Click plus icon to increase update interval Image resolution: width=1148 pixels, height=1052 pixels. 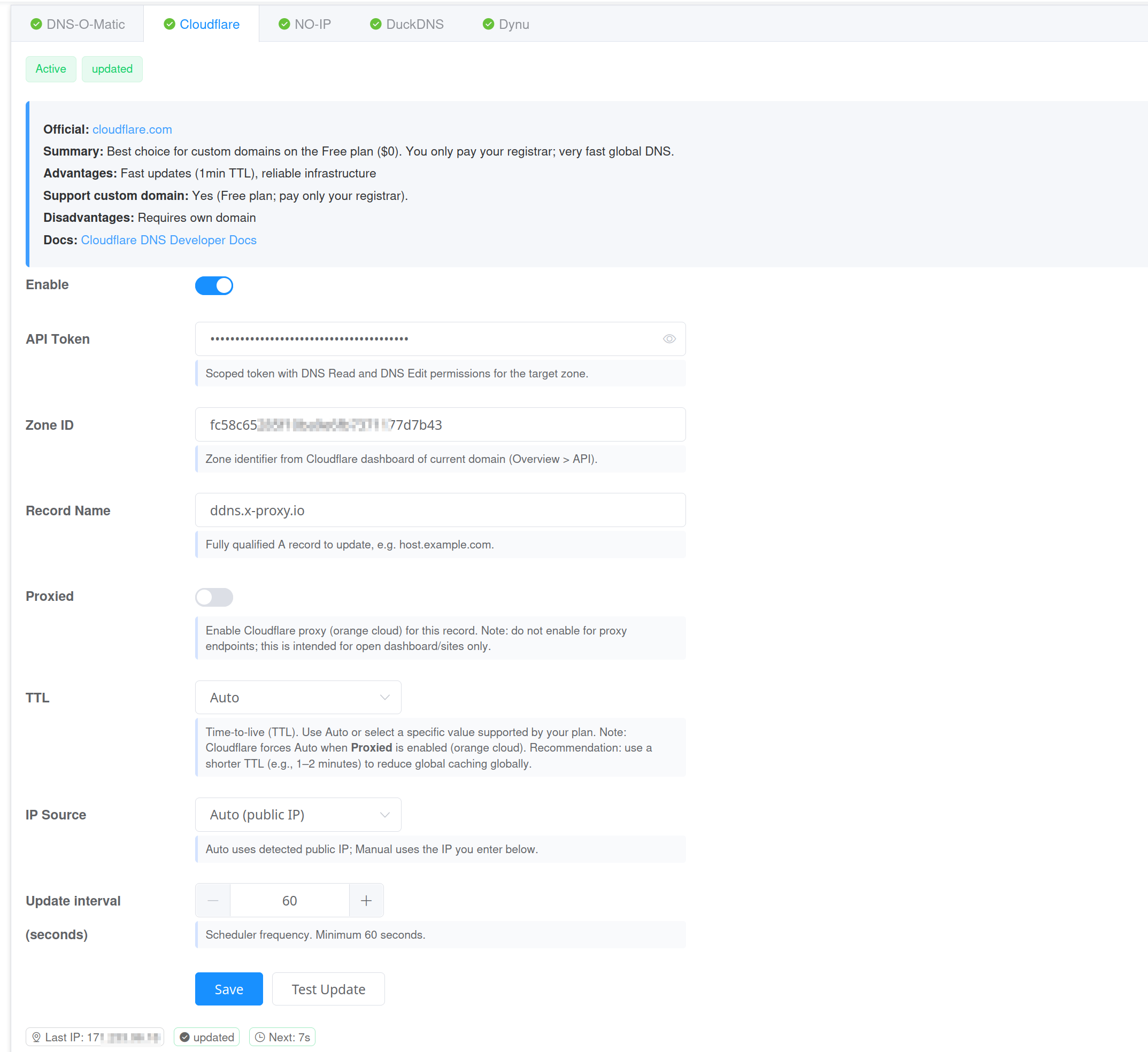[366, 900]
